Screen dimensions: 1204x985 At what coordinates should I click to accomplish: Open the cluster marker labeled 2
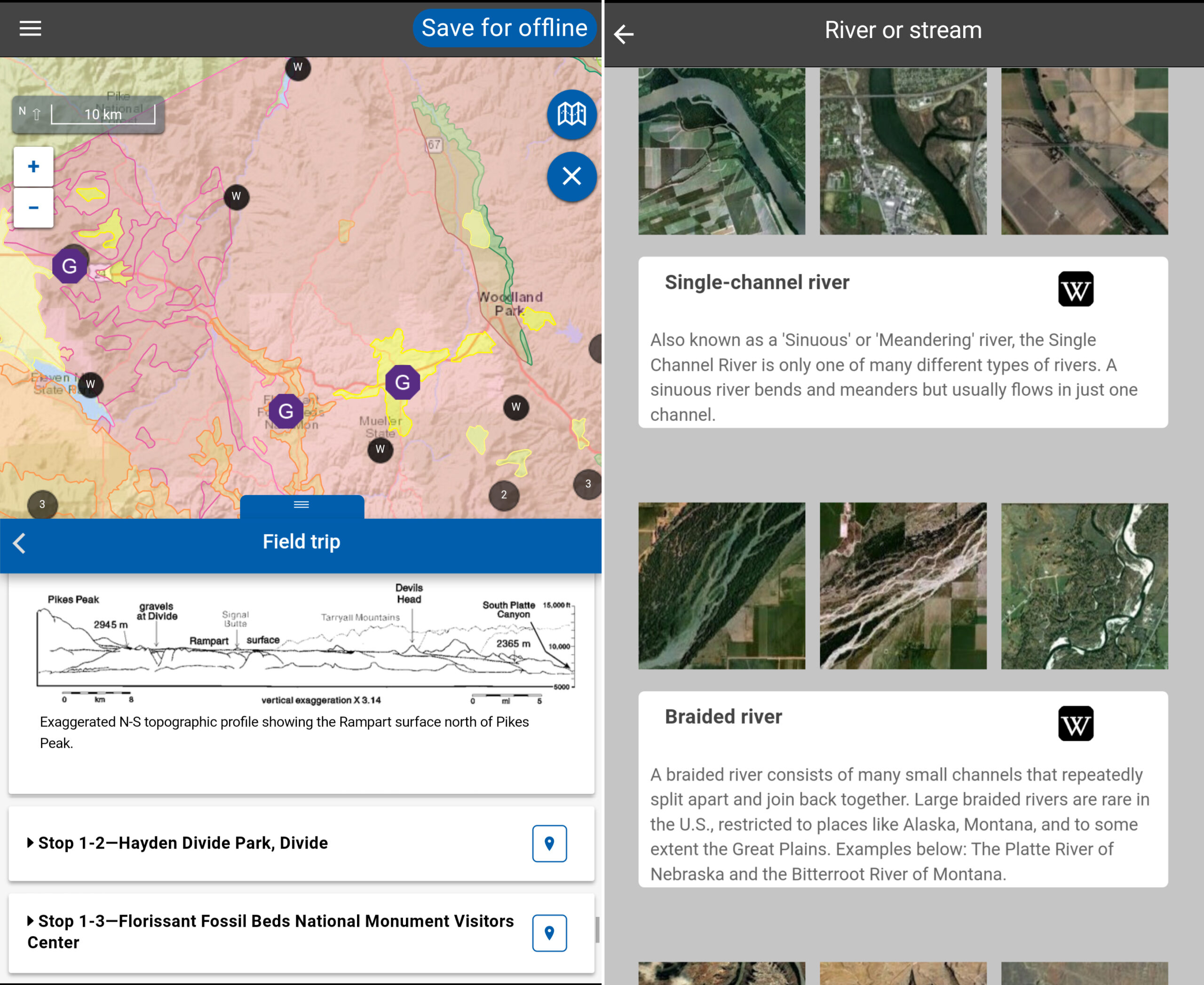click(503, 495)
